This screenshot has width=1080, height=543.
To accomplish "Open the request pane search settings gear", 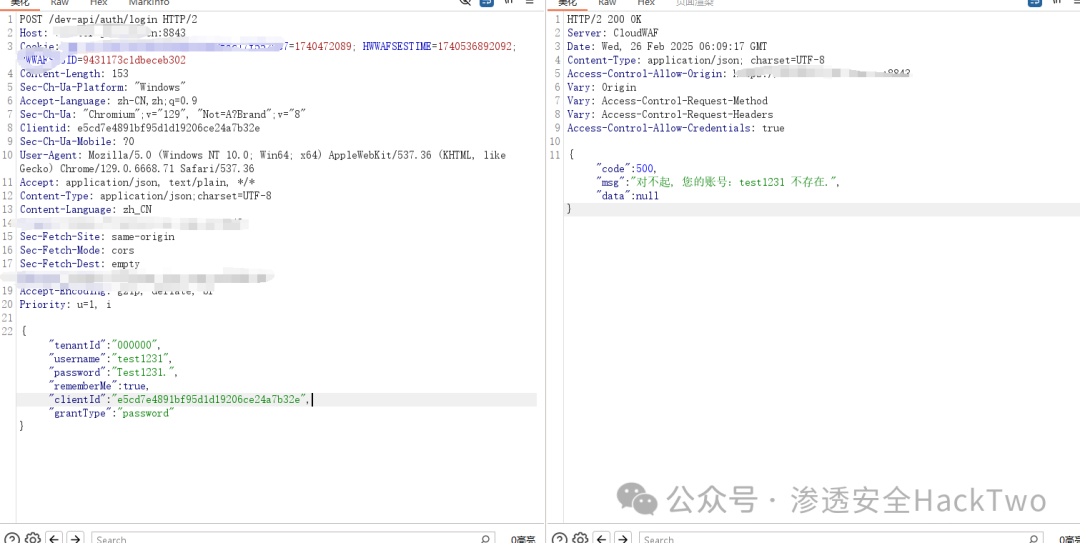I will [32, 538].
